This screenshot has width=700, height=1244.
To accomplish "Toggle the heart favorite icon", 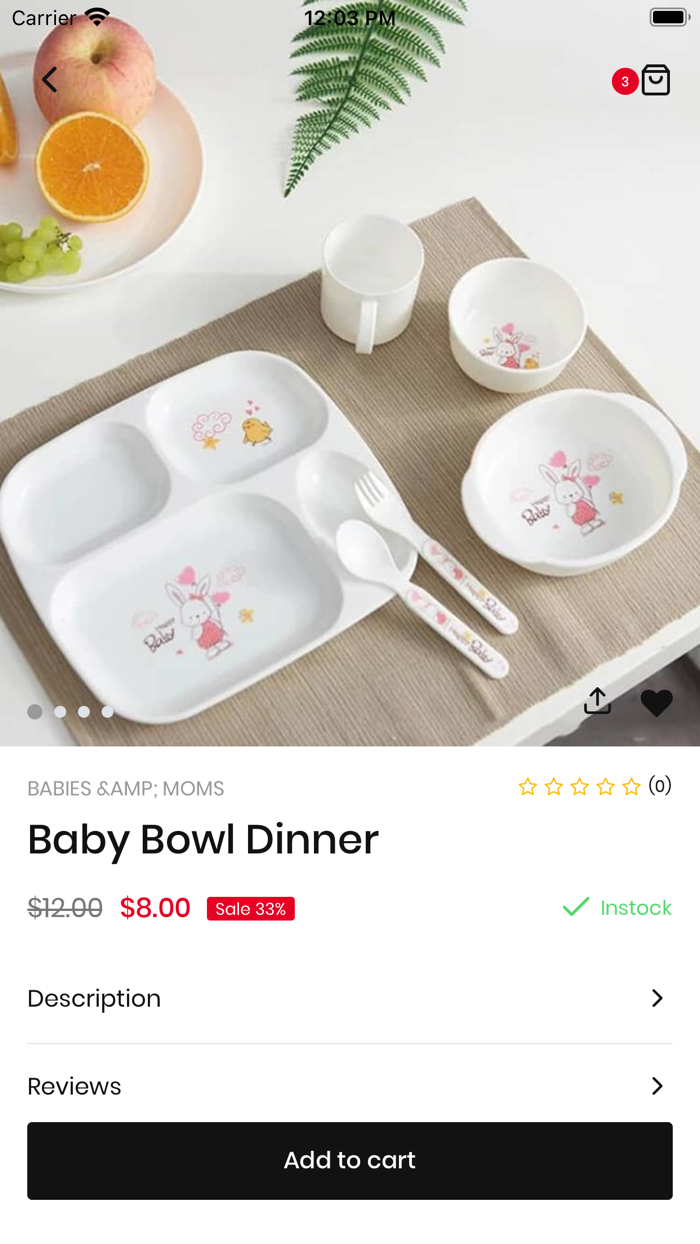I will click(656, 703).
